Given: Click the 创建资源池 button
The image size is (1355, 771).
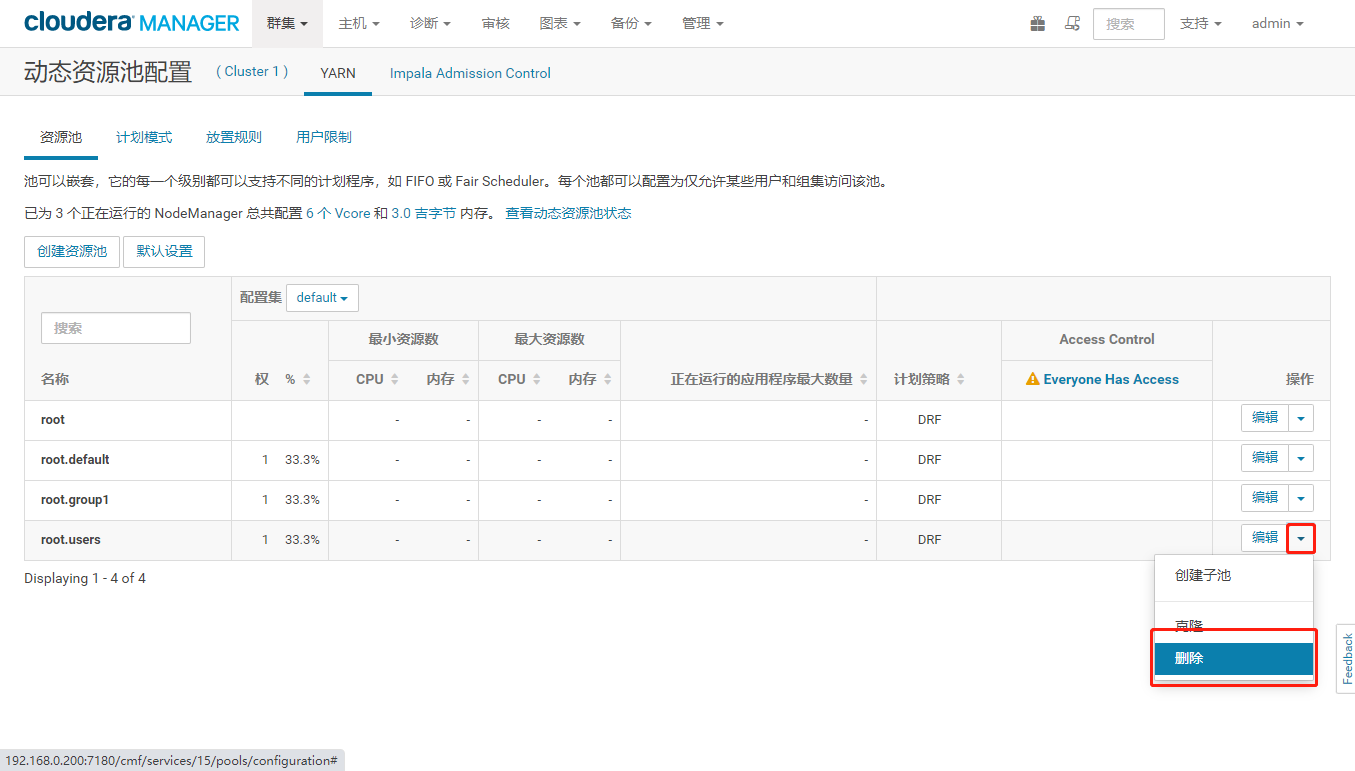Looking at the screenshot, I should (x=72, y=251).
